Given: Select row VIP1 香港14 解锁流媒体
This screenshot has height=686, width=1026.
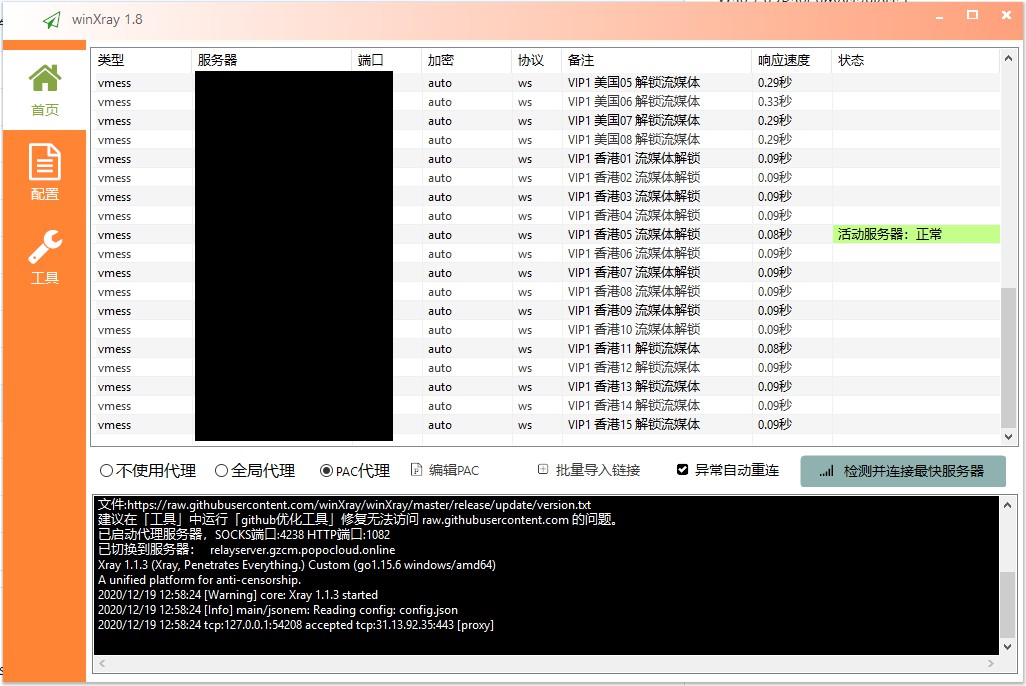Looking at the screenshot, I should 546,405.
